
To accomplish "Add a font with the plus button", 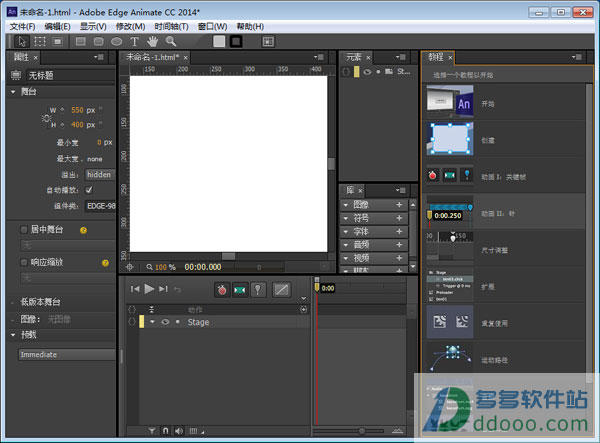I will coord(399,231).
